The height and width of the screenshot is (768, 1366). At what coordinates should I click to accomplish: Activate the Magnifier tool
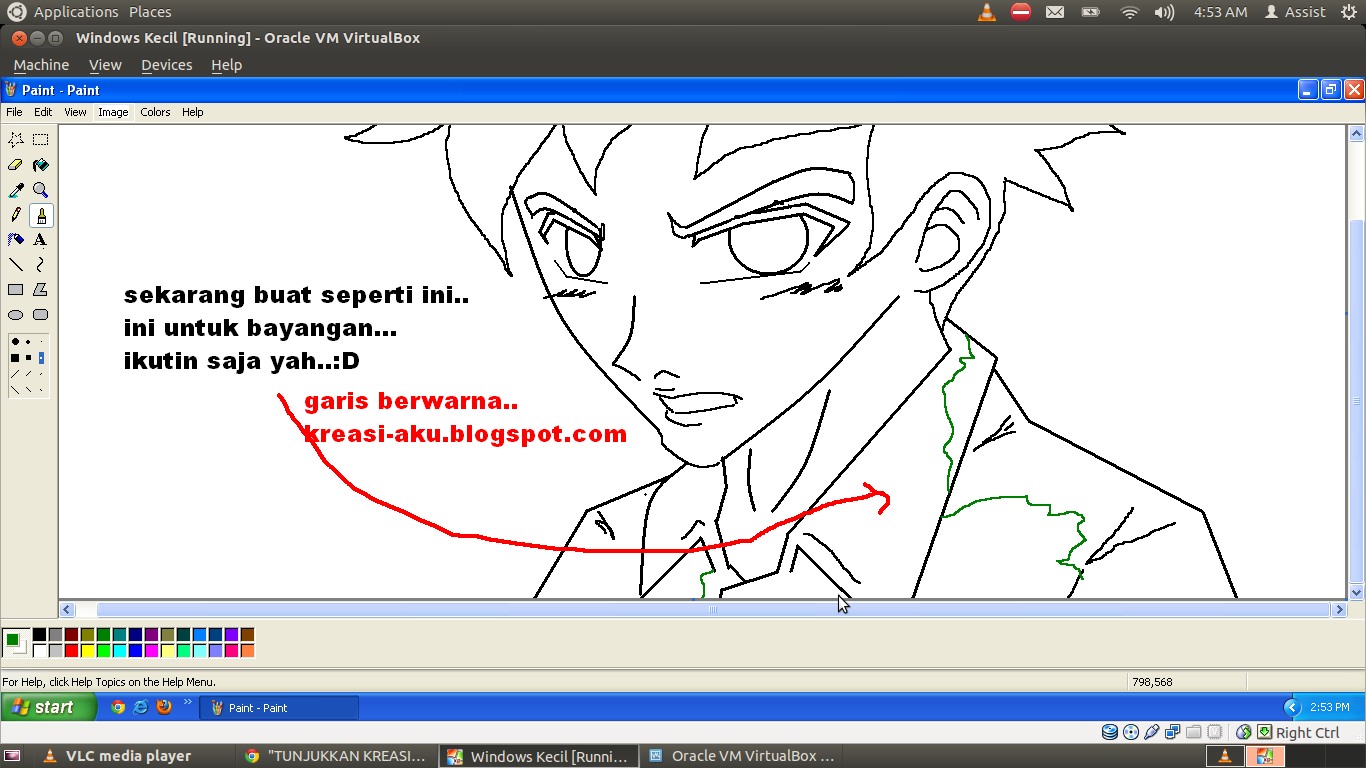point(40,190)
